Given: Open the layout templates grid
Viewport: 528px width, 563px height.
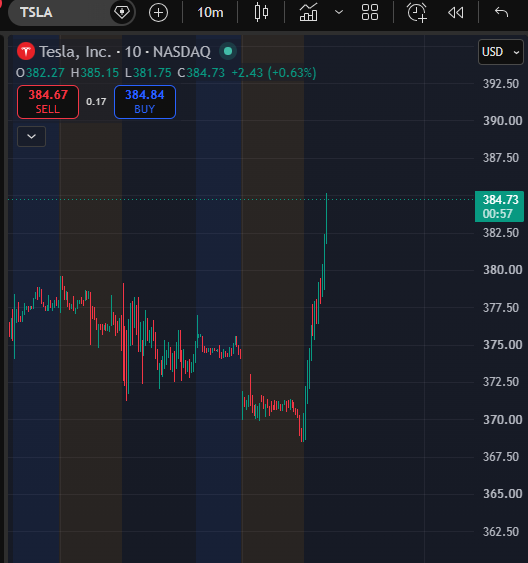Looking at the screenshot, I should click(x=370, y=13).
